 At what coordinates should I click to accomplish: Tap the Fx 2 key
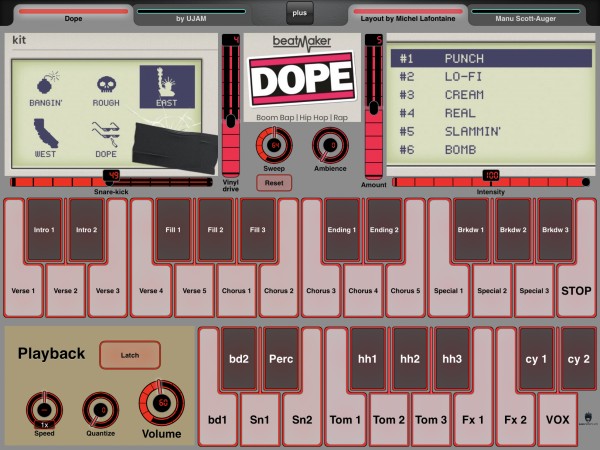click(x=515, y=420)
